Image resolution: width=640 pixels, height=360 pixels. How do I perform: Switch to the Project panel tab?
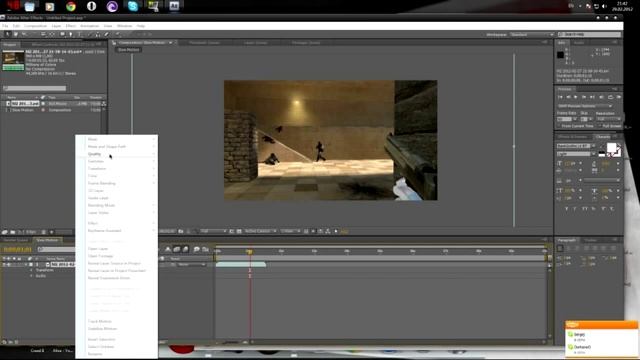pos(10,44)
